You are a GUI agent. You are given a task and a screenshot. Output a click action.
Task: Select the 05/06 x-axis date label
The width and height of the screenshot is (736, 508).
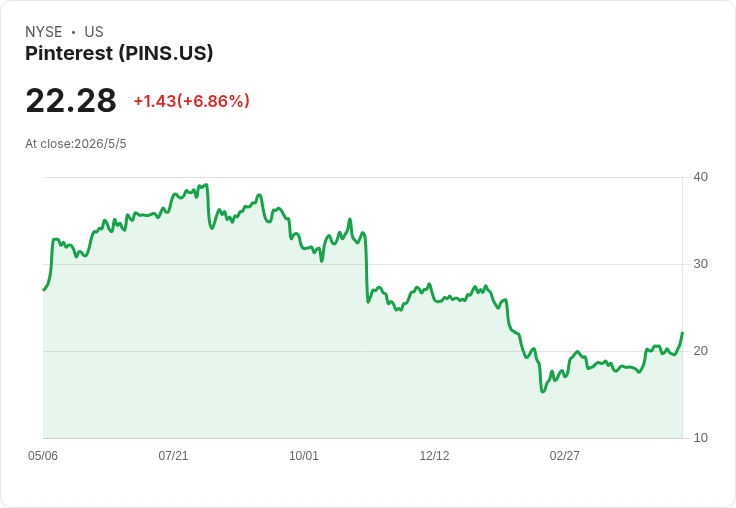(43, 455)
